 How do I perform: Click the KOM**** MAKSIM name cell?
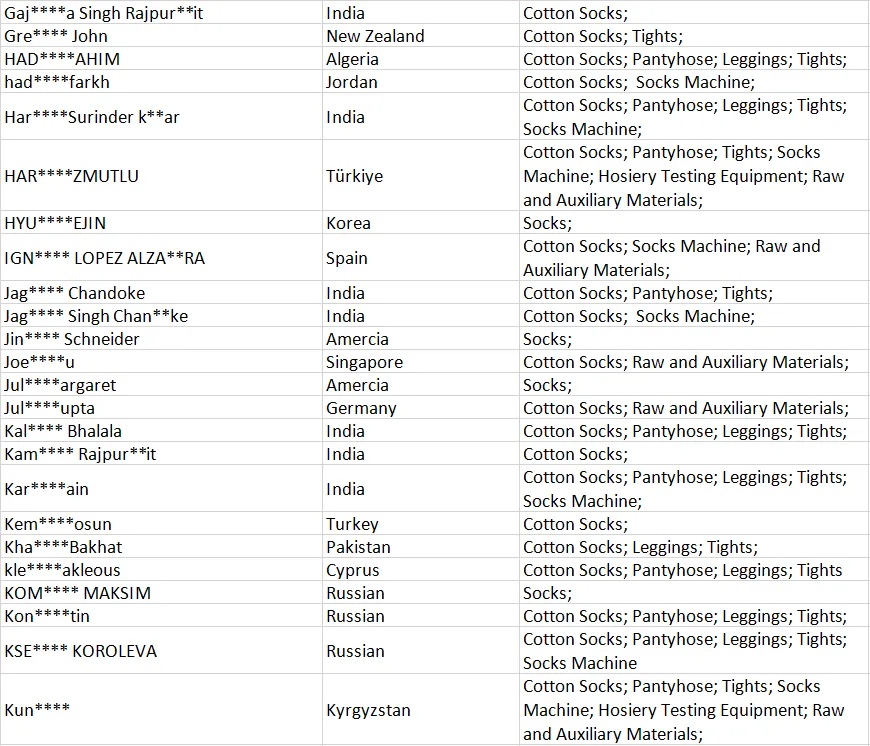pos(161,592)
